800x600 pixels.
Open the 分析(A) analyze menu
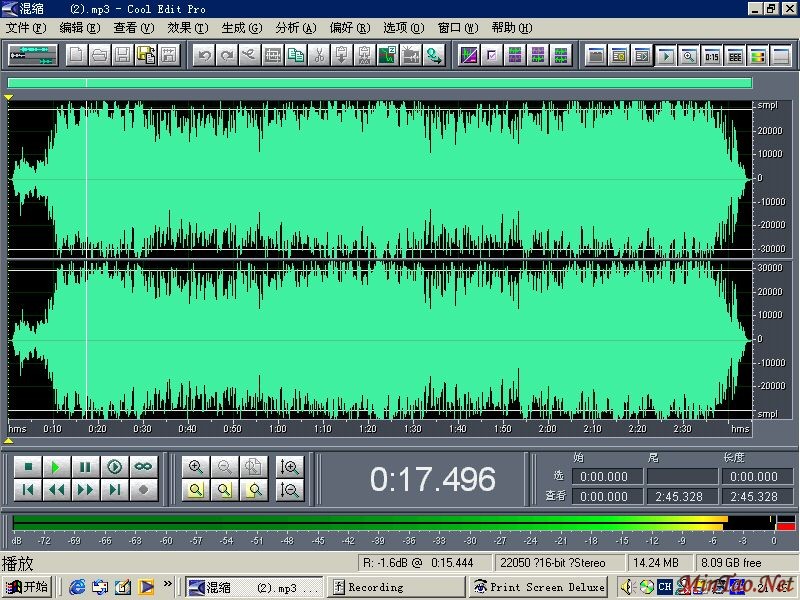tap(295, 28)
